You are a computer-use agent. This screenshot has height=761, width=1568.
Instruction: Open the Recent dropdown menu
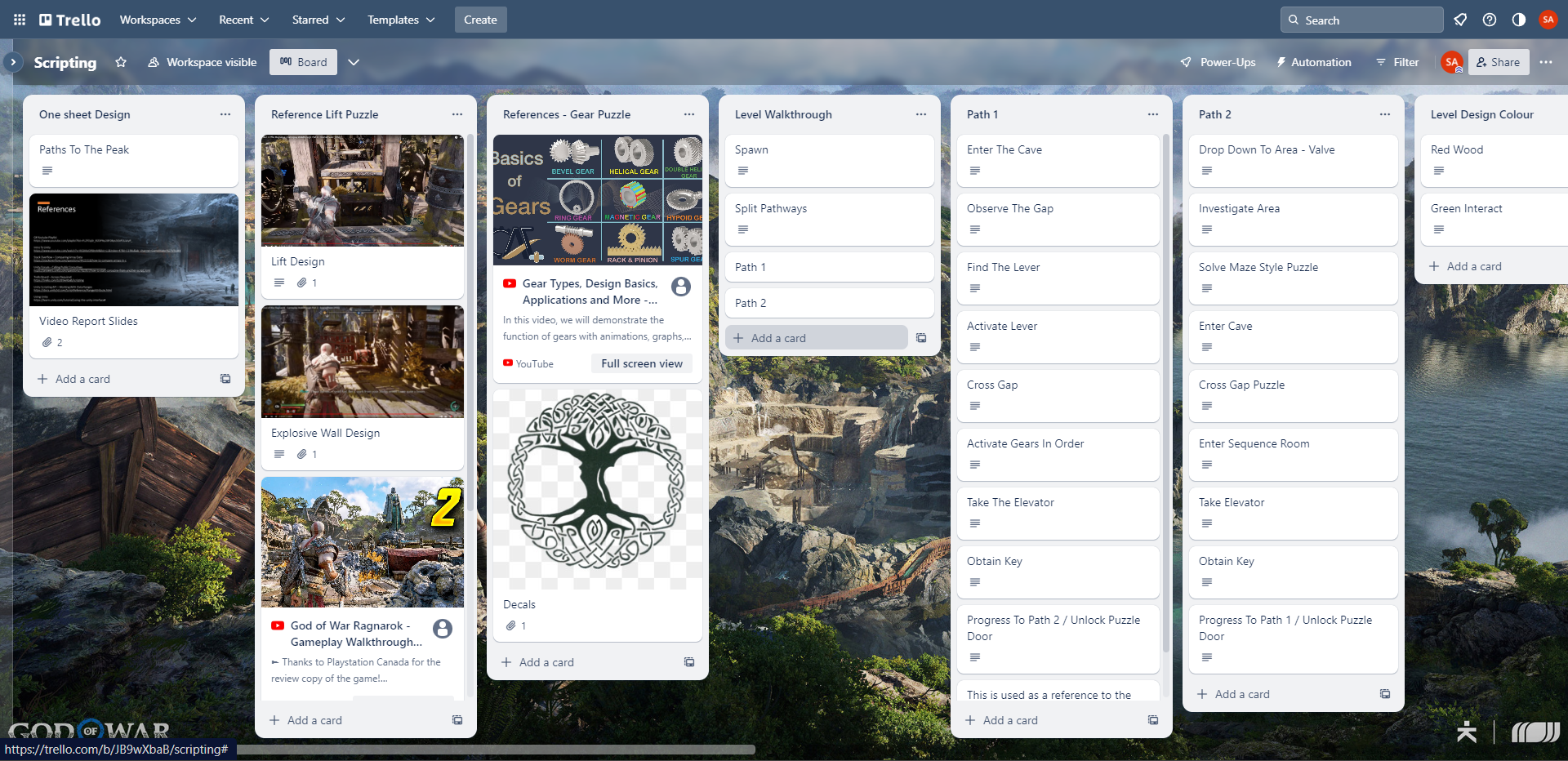[x=243, y=20]
